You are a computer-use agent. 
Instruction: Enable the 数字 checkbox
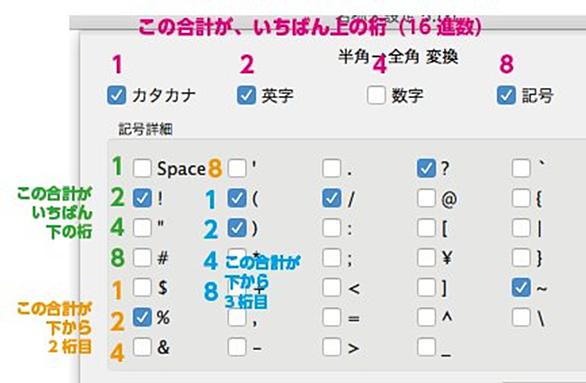(x=376, y=95)
